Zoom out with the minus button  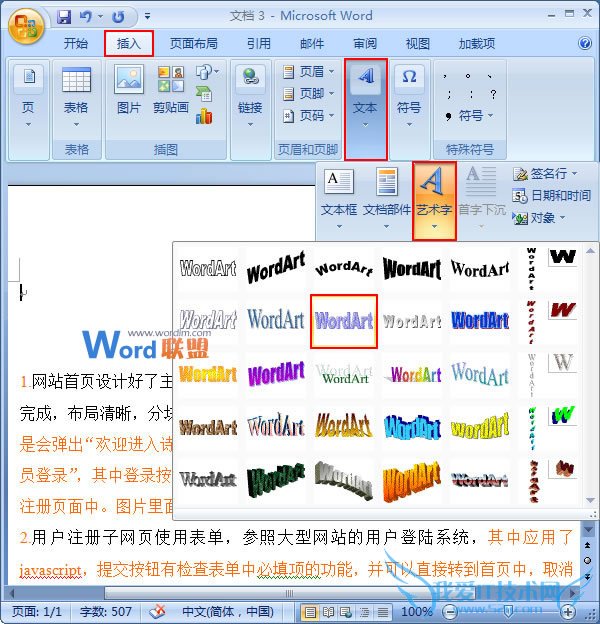[450, 612]
